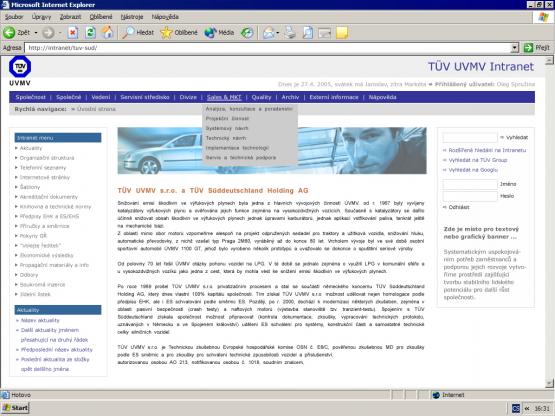This screenshot has width=555, height=416.
Task: Click the page scroll down arrow
Action: tap(549, 383)
